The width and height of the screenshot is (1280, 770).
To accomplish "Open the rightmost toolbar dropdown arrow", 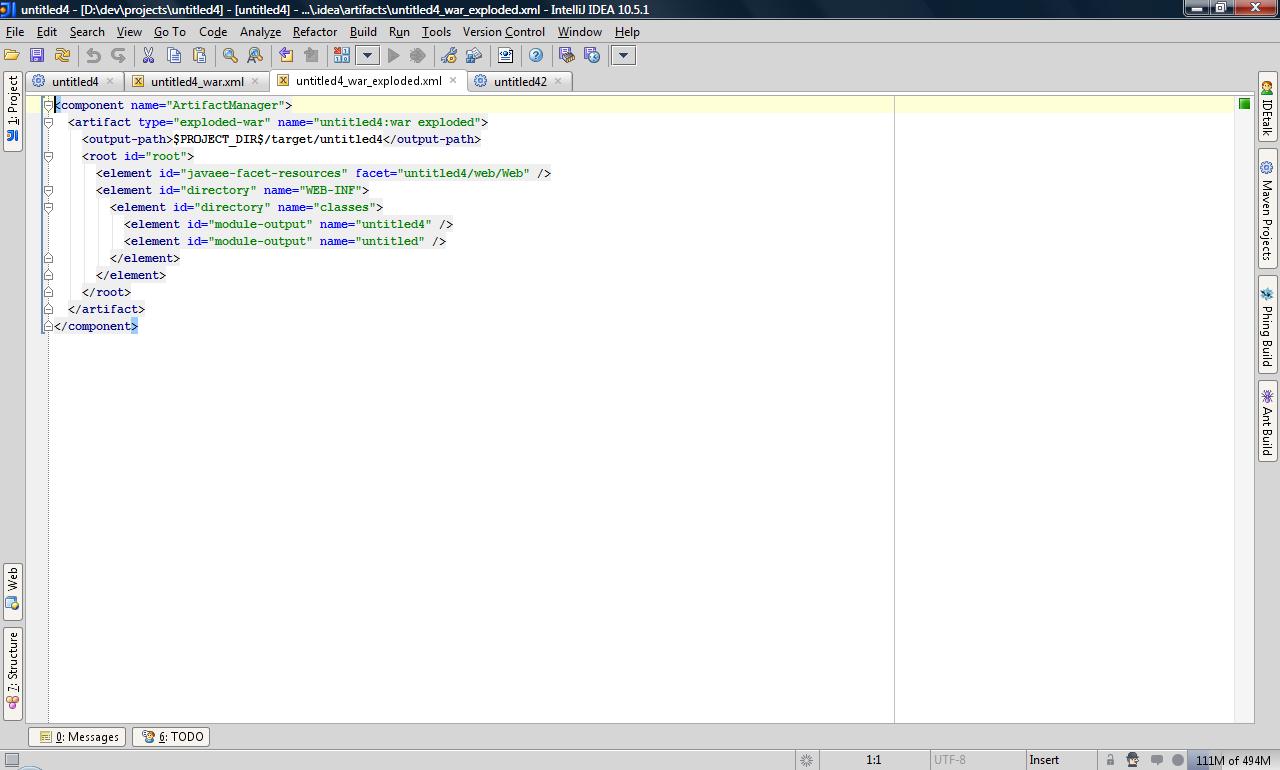I will click(x=623, y=56).
